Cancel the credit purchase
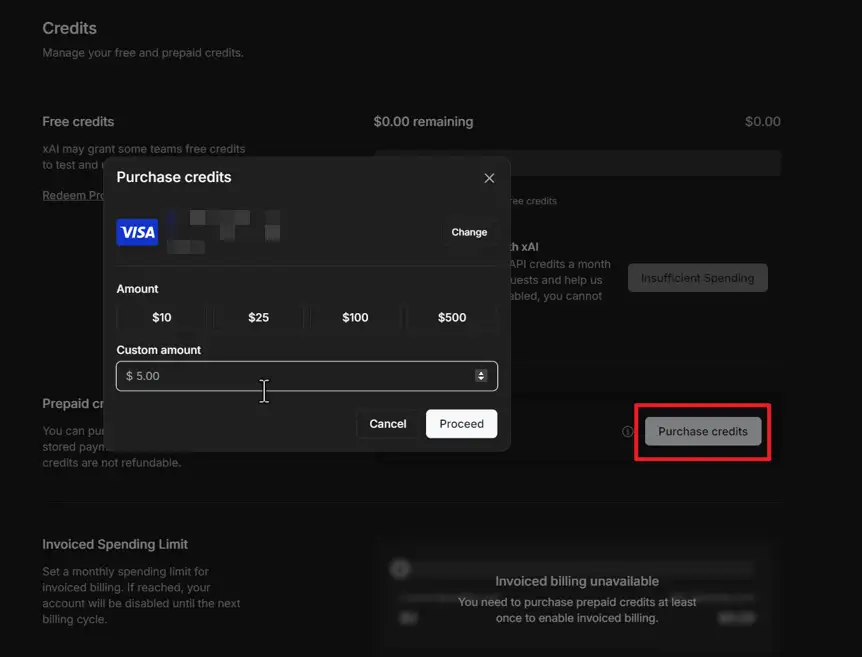 coord(387,423)
